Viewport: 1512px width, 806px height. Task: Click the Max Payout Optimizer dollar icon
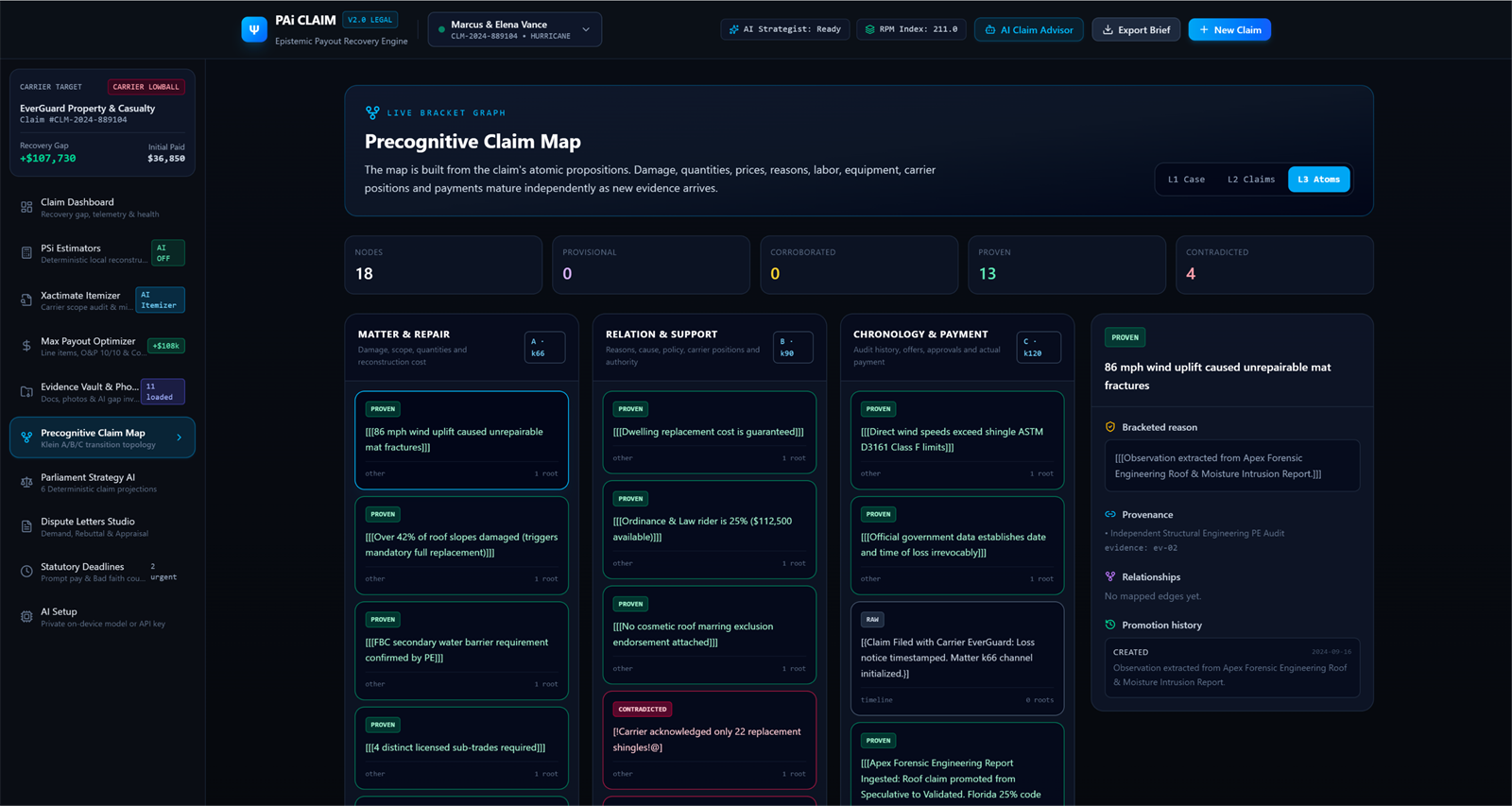26,346
